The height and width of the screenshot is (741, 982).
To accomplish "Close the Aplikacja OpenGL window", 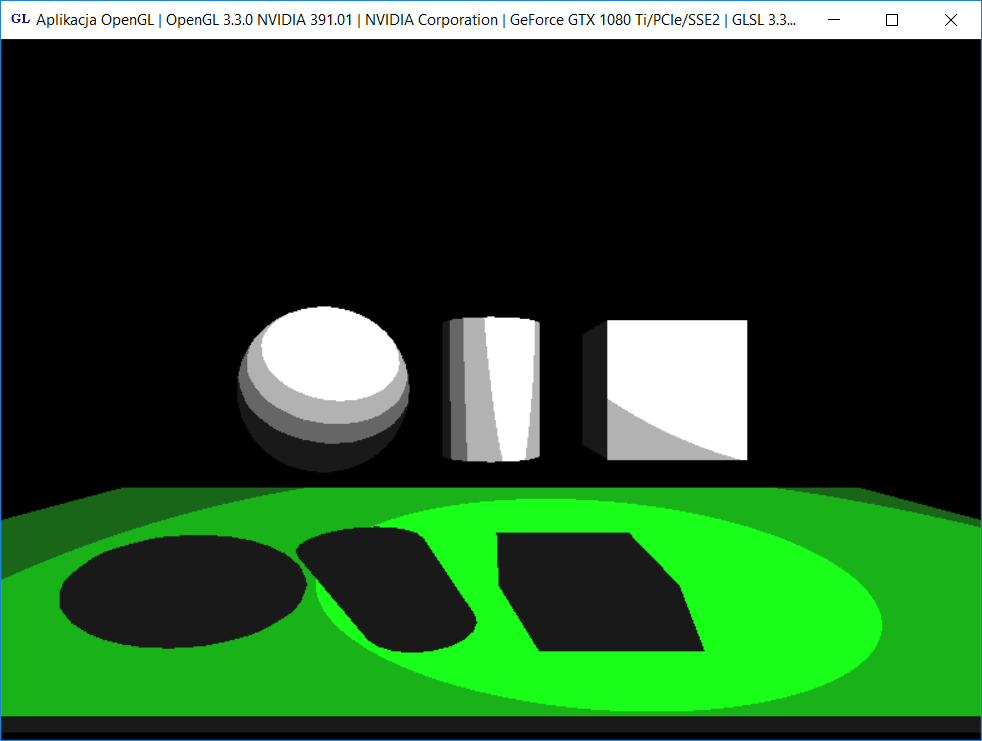I will (951, 20).
